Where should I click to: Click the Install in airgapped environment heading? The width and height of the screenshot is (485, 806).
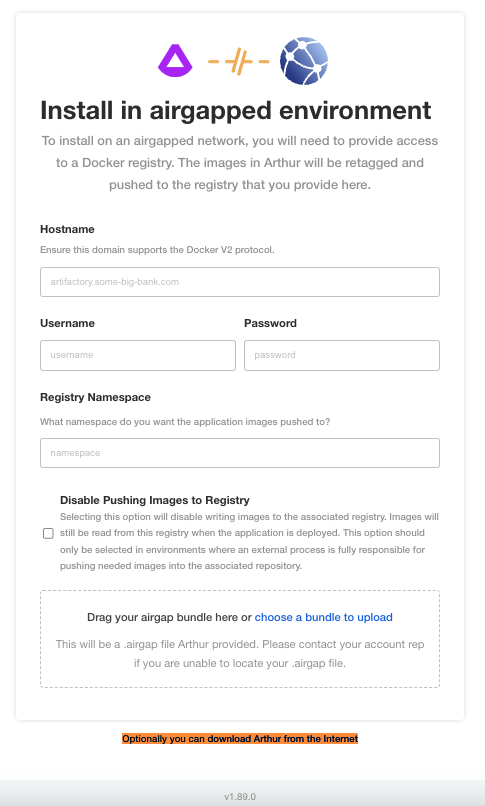pyautogui.click(x=236, y=110)
